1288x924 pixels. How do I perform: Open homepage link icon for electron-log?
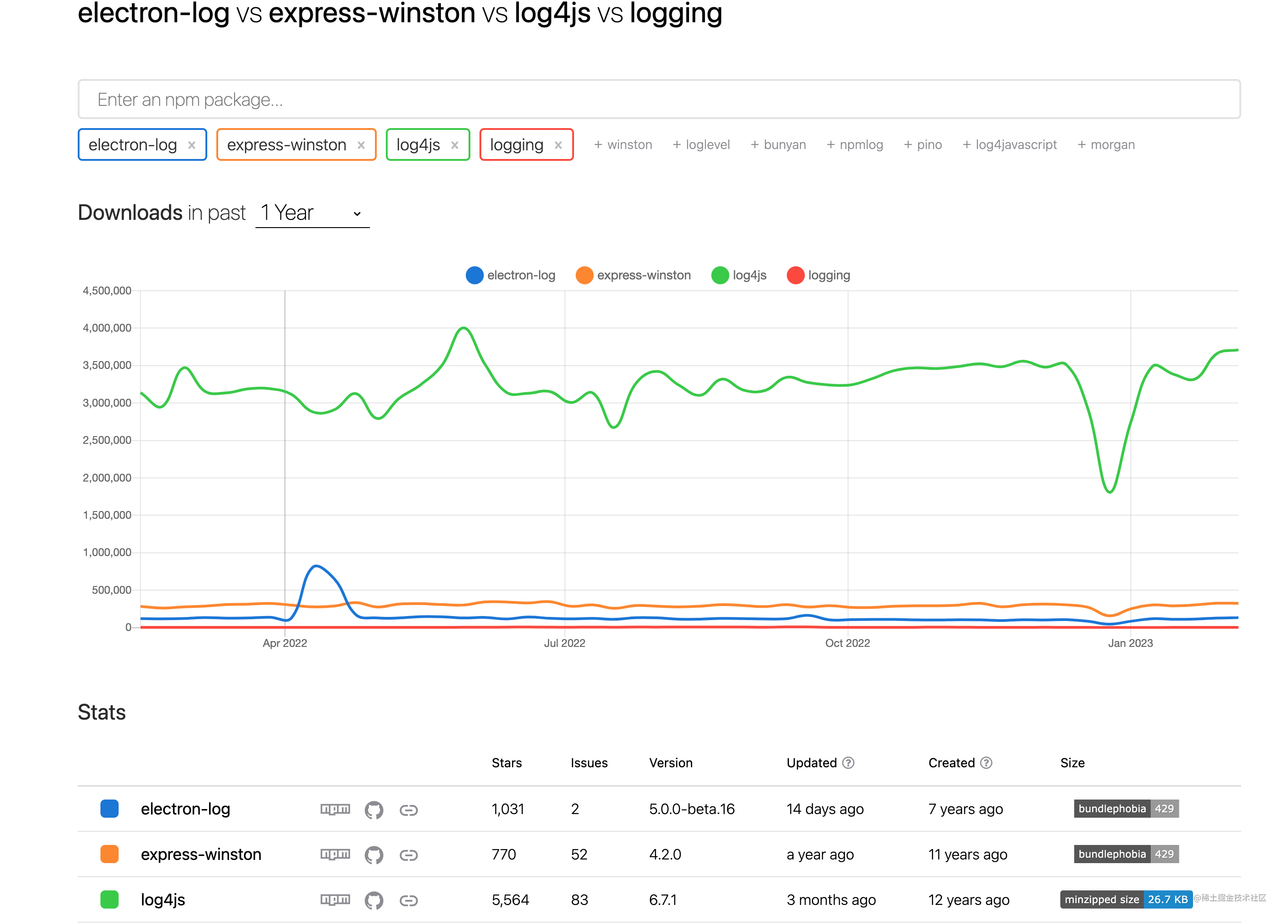[409, 810]
